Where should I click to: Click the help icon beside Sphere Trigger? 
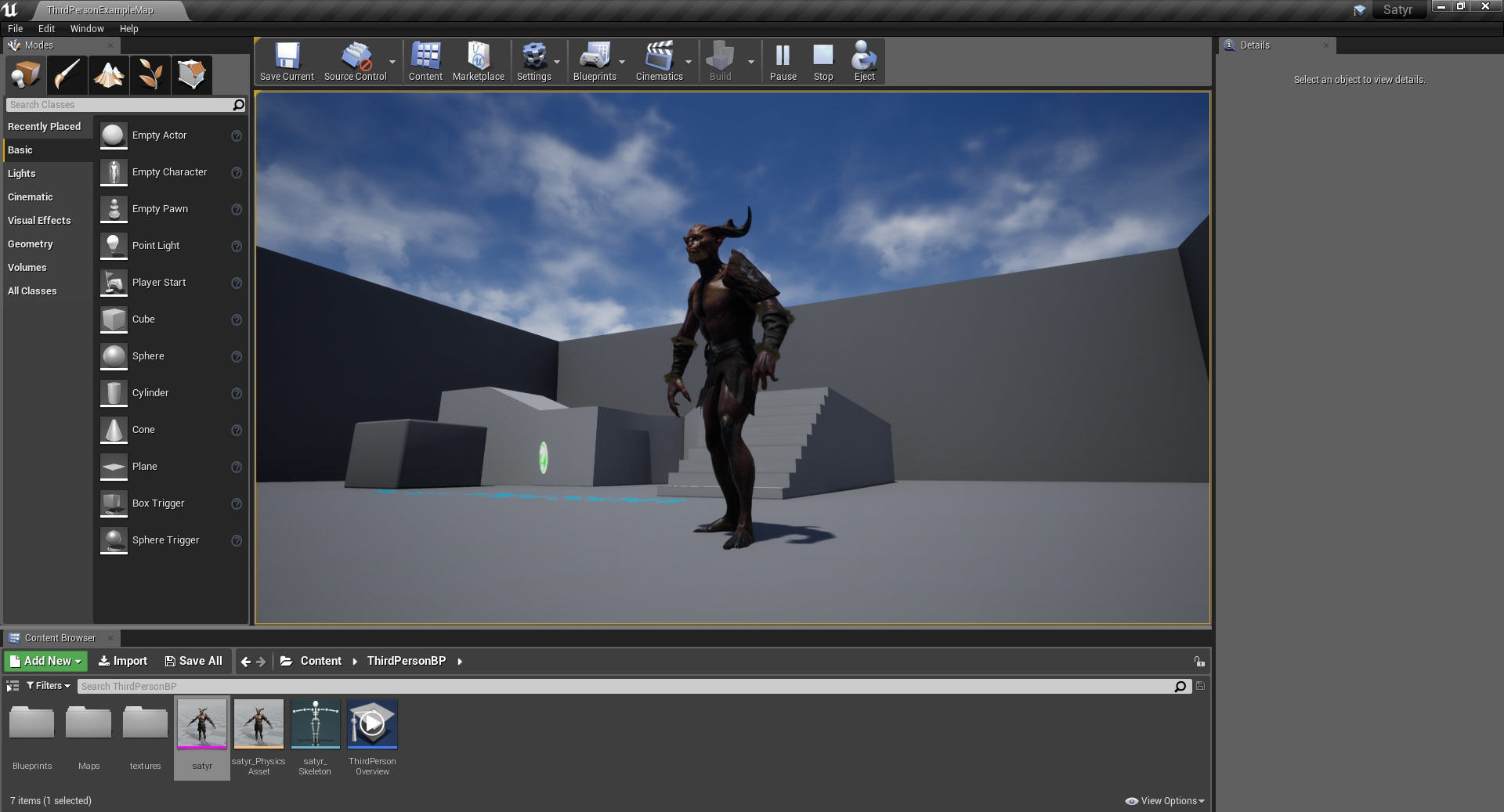[x=237, y=540]
